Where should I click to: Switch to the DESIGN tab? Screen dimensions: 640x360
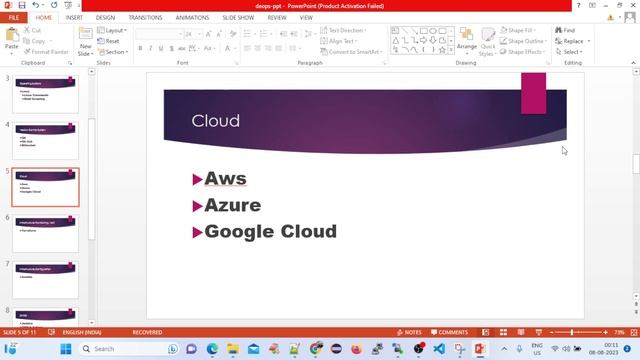click(x=105, y=18)
